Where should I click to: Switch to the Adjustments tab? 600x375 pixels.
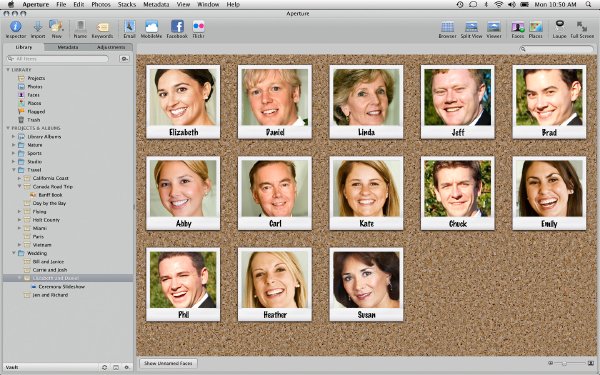[111, 47]
